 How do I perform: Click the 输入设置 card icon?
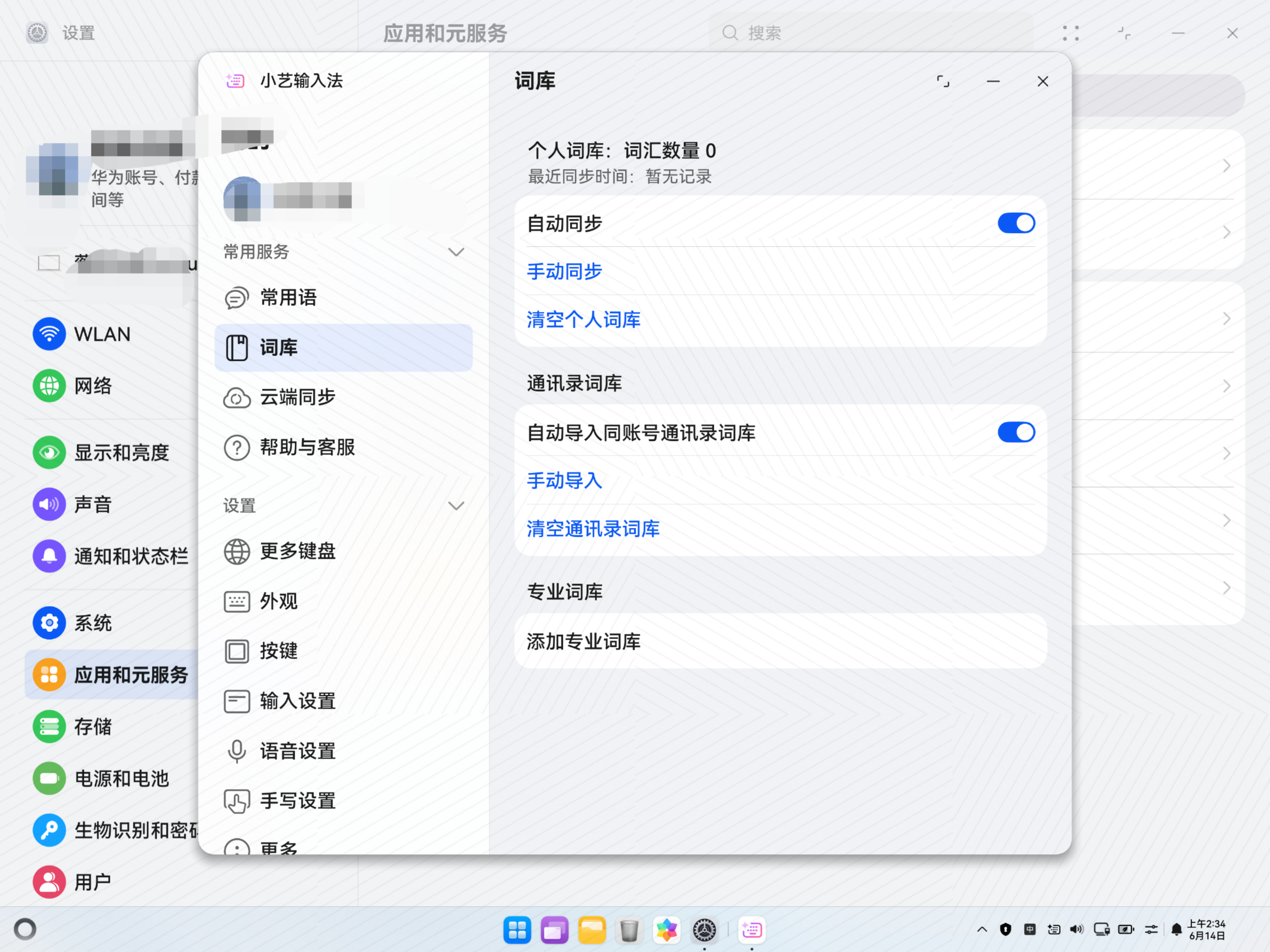point(237,701)
